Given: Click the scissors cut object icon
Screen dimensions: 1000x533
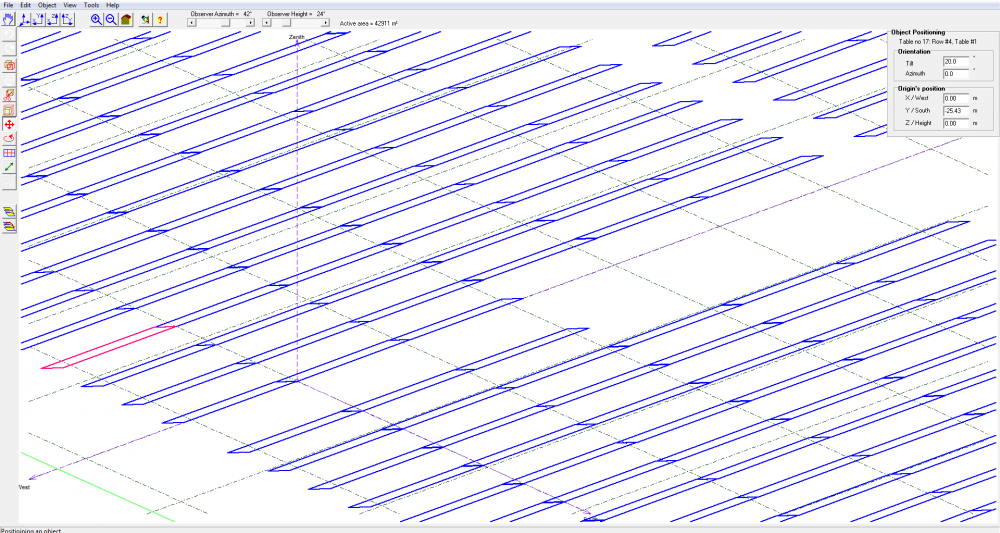Looking at the screenshot, I should (9, 94).
